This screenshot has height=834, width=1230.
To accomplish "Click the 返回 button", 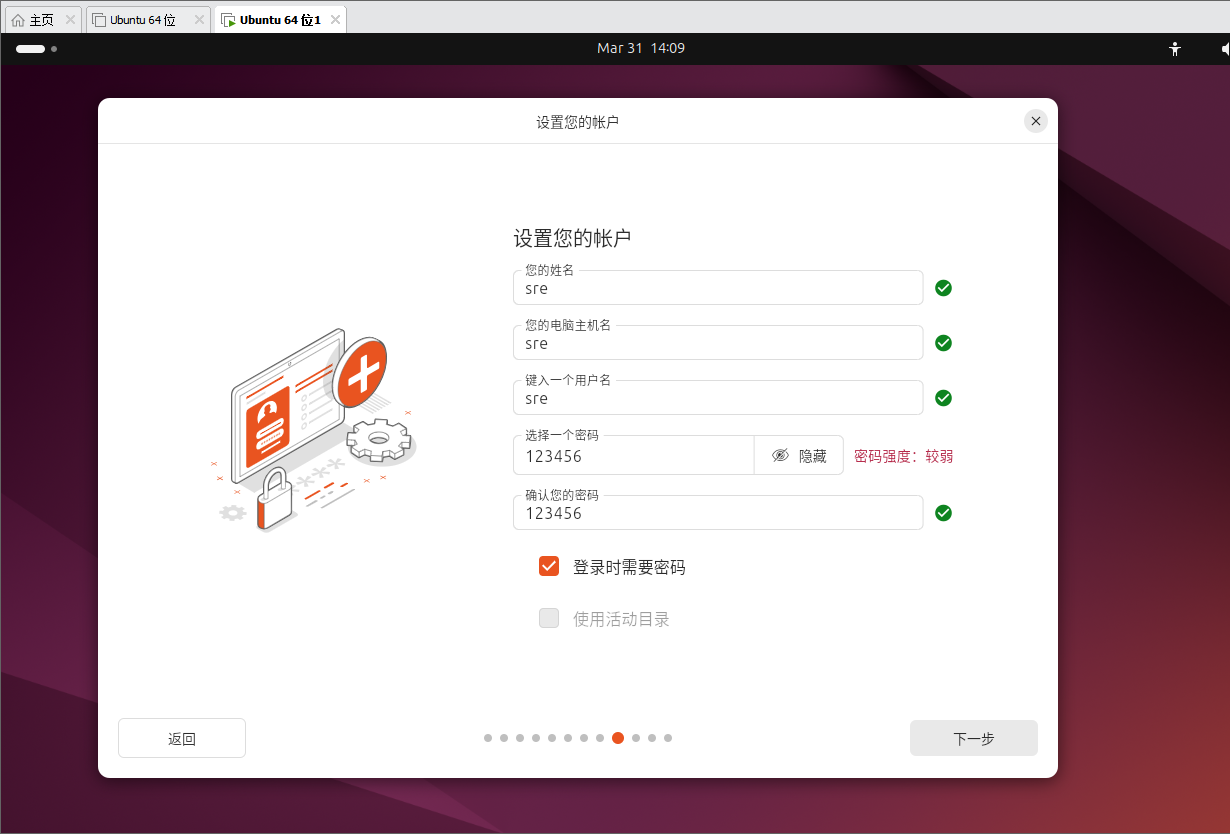I will pos(182,738).
